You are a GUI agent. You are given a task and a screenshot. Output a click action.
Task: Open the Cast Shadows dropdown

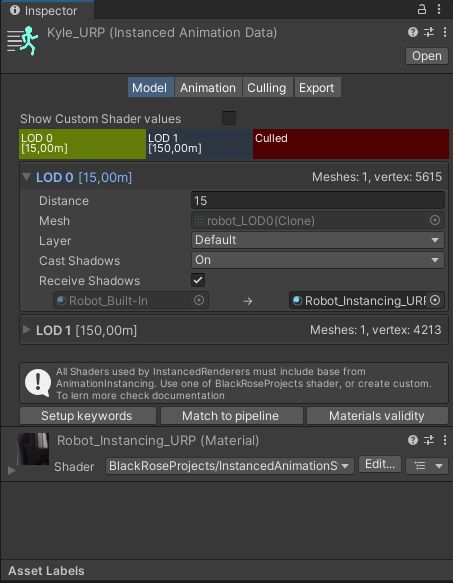318,260
